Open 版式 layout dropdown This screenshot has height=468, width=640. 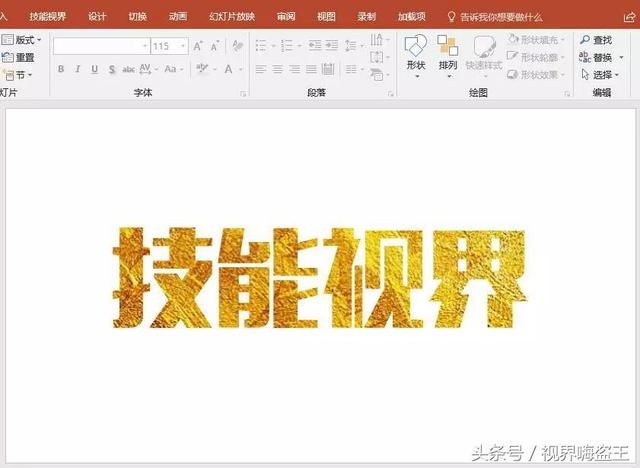tap(22, 40)
